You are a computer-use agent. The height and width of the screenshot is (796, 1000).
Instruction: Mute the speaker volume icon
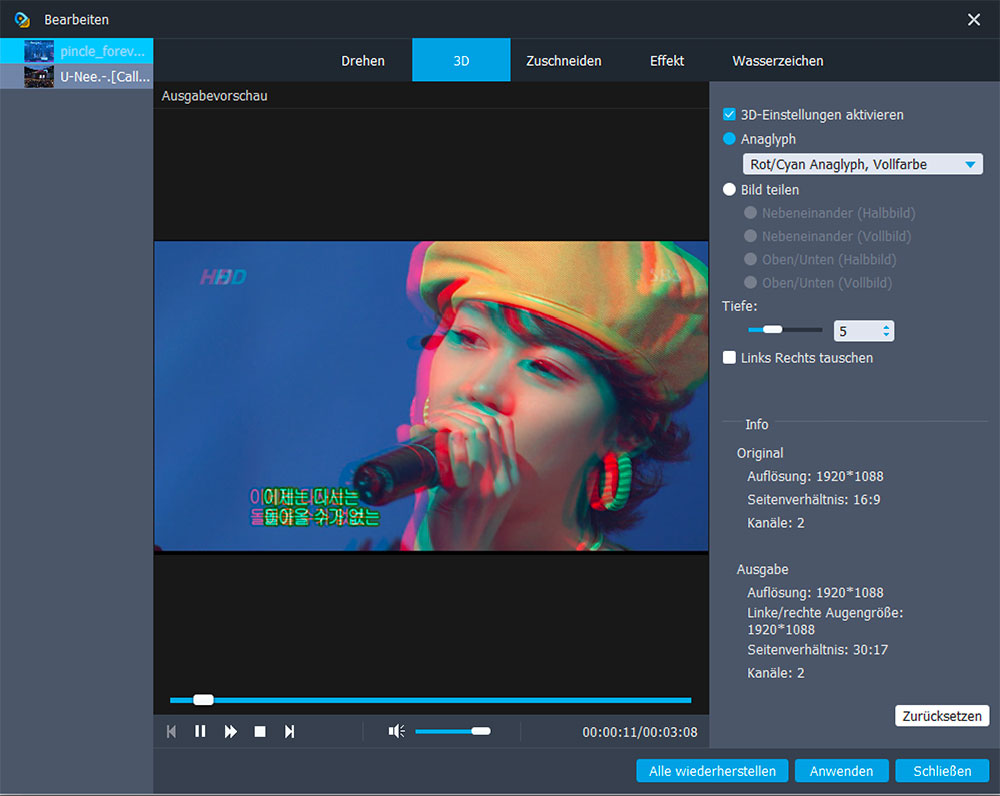click(396, 731)
